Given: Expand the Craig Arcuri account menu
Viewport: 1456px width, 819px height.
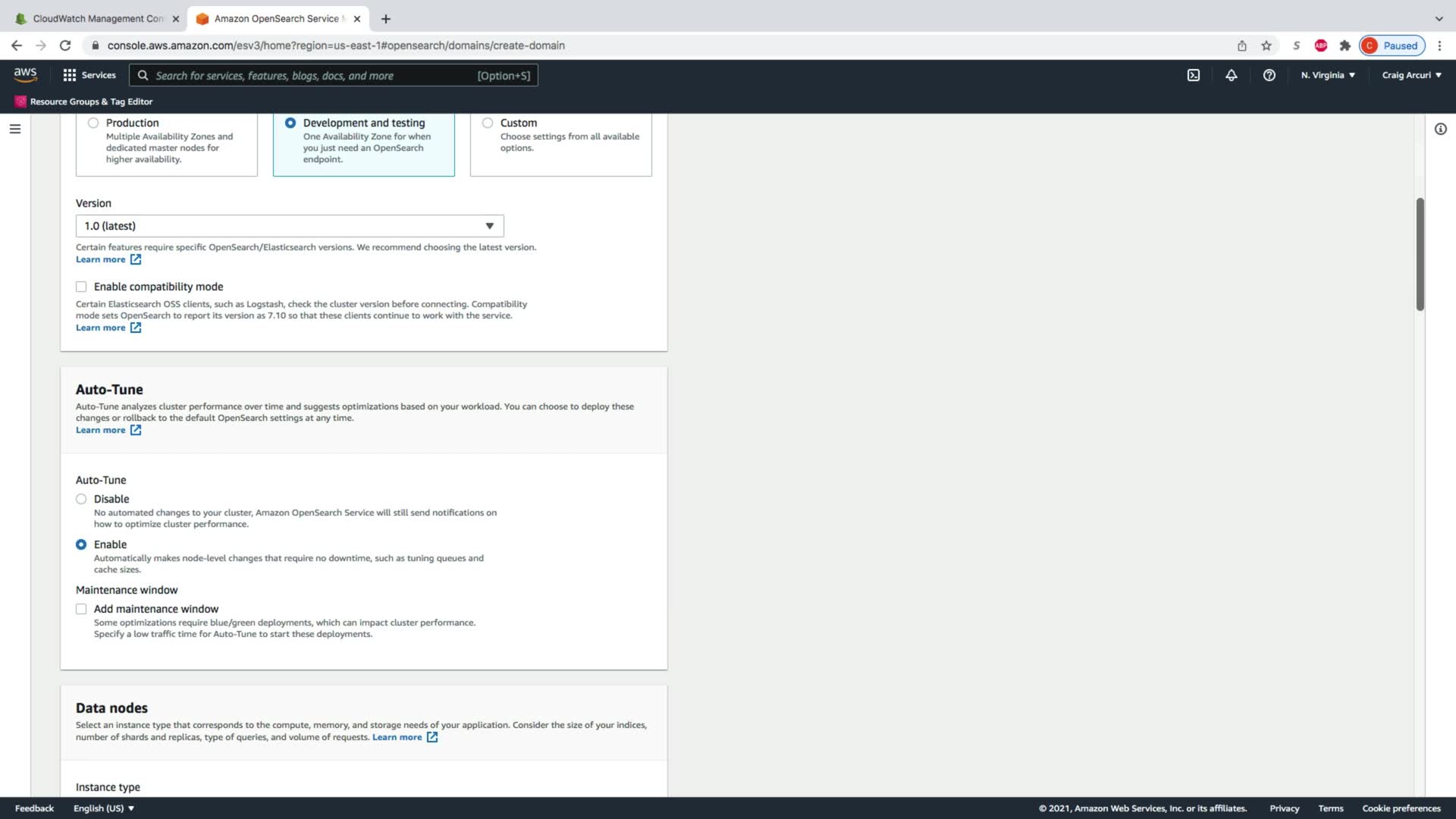Looking at the screenshot, I should point(1410,75).
